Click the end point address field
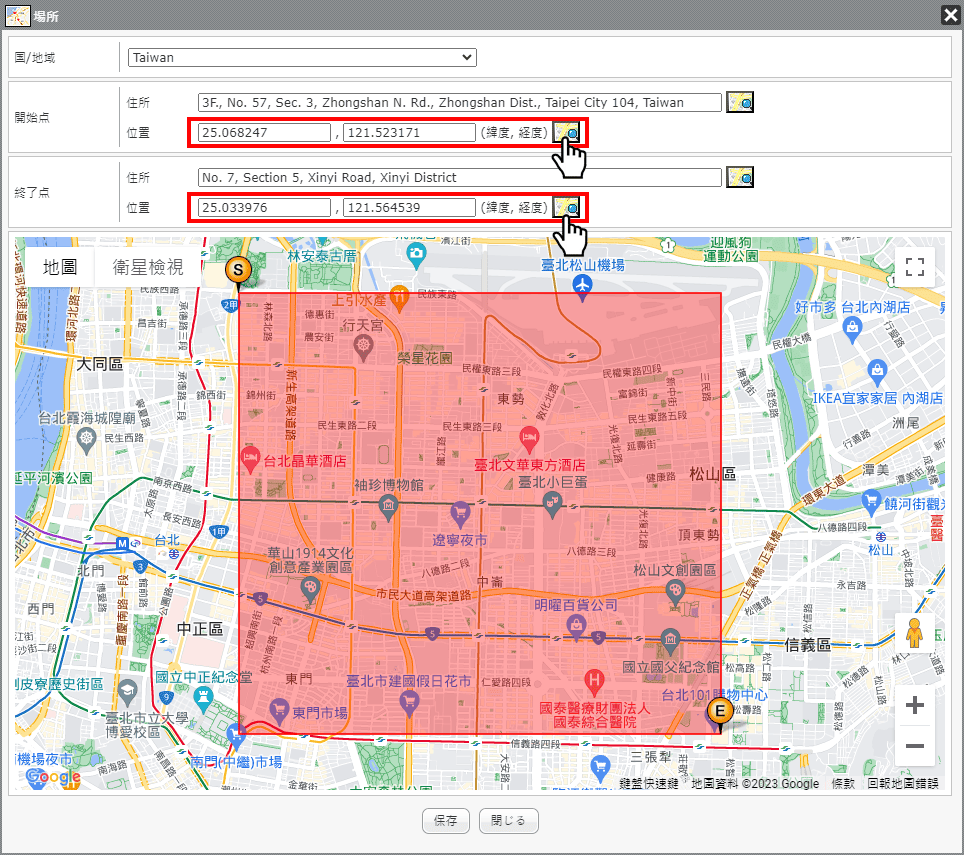Viewport: 964px width, 855px height. click(x=459, y=178)
